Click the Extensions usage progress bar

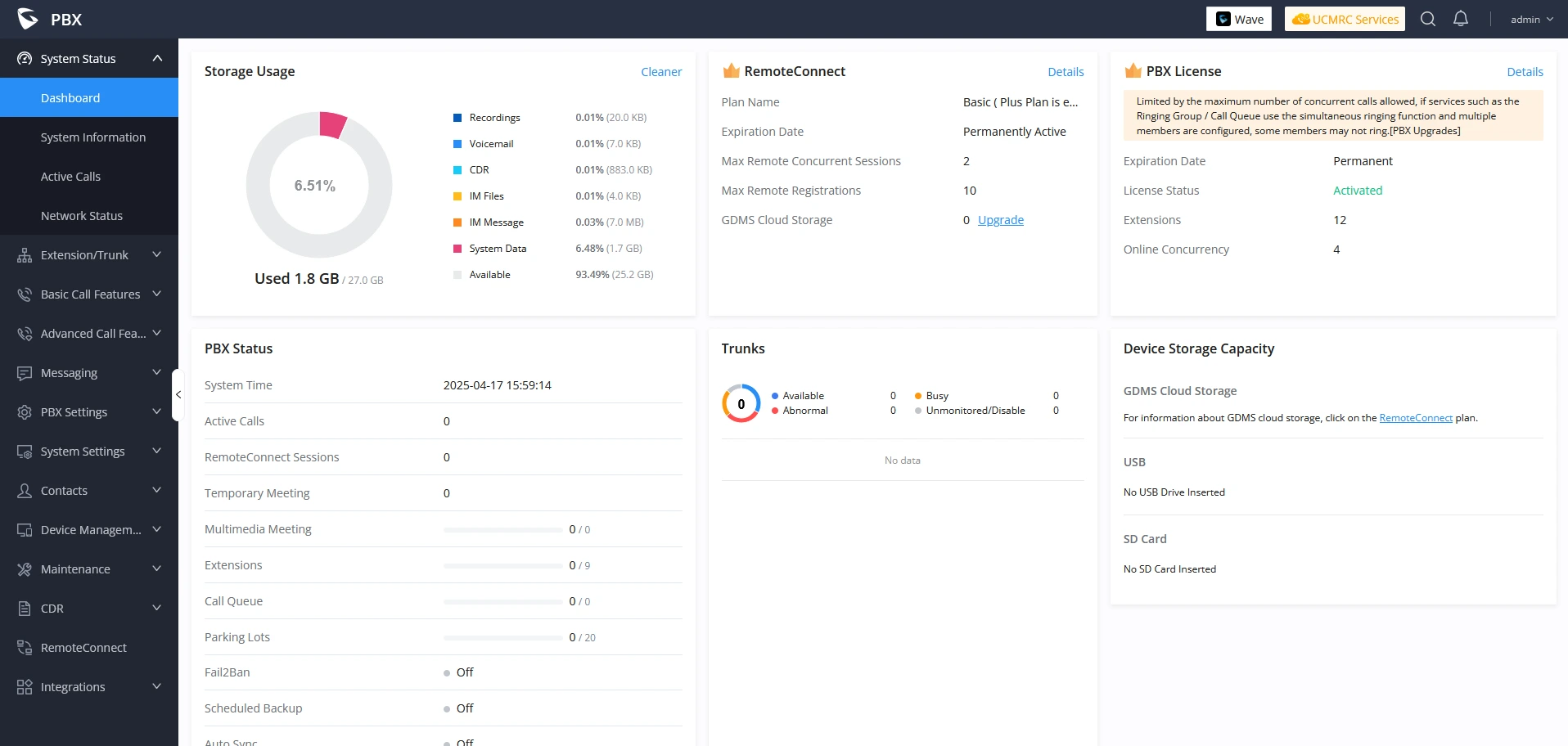tap(502, 565)
